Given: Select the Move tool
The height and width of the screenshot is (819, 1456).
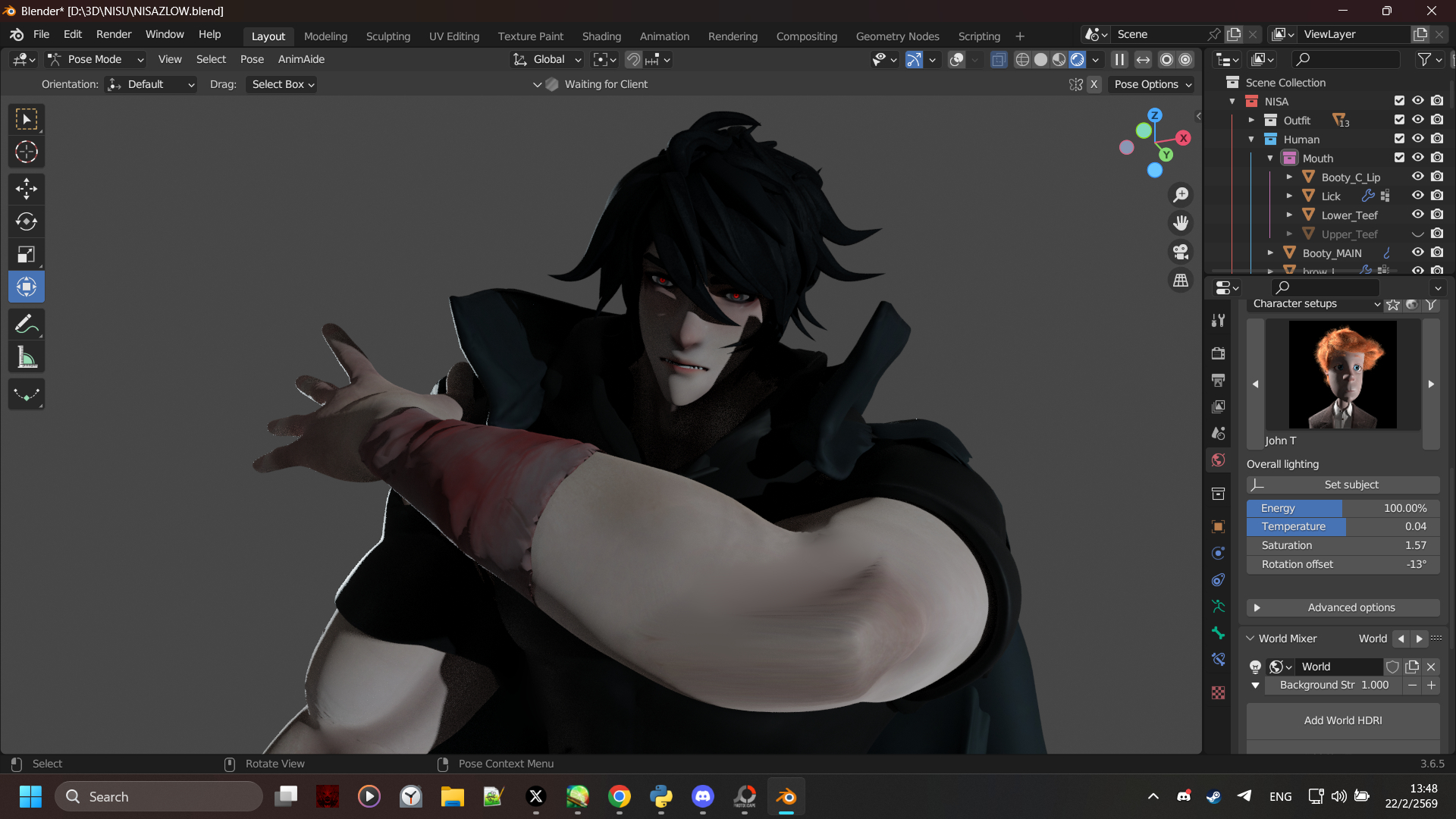Looking at the screenshot, I should [27, 189].
